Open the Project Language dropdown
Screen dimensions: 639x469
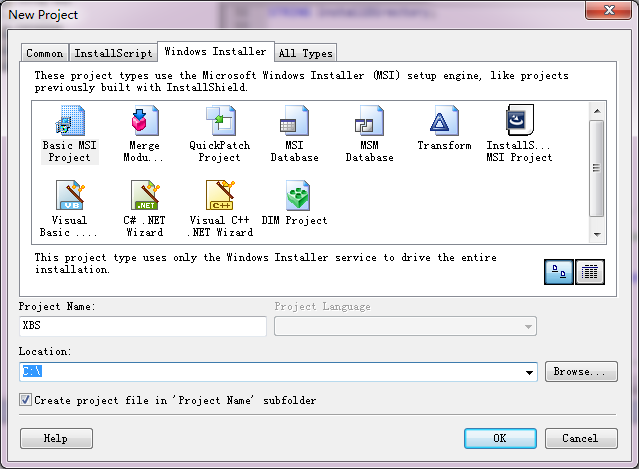point(405,326)
